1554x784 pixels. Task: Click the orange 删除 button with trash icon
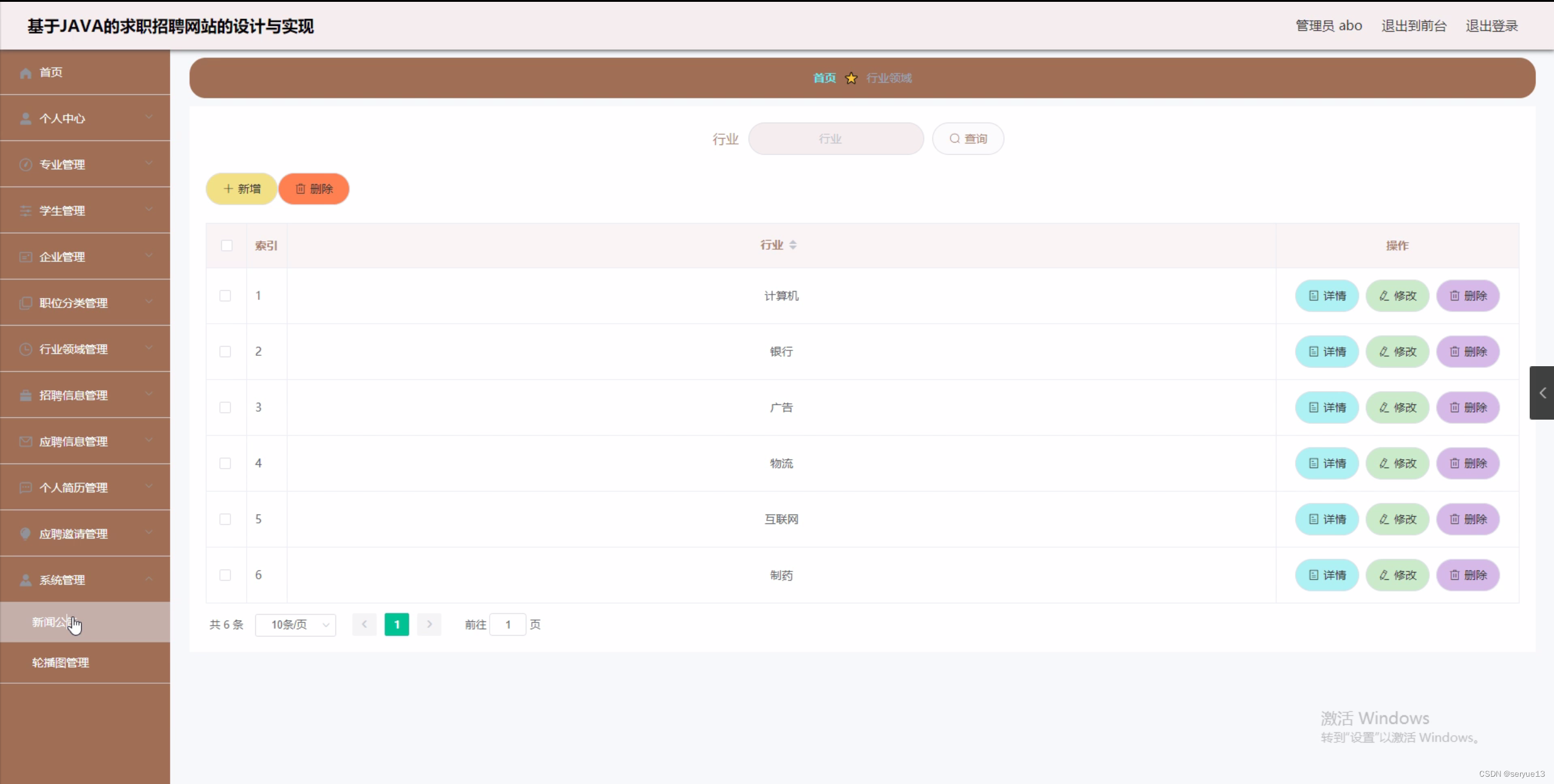coord(314,189)
